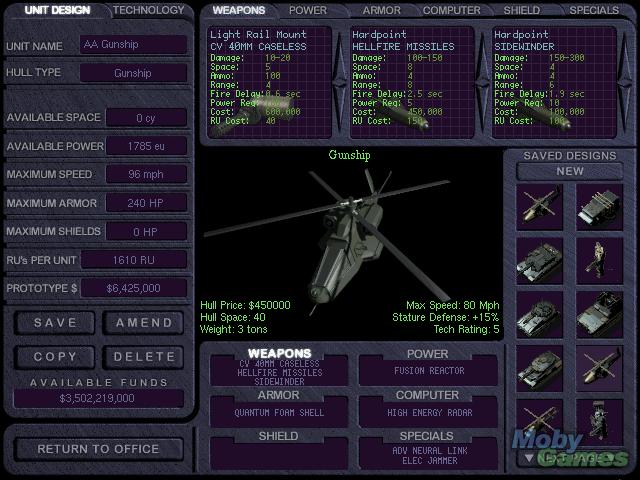
Task: Select the tank design in fourth row left
Action: coord(540,368)
